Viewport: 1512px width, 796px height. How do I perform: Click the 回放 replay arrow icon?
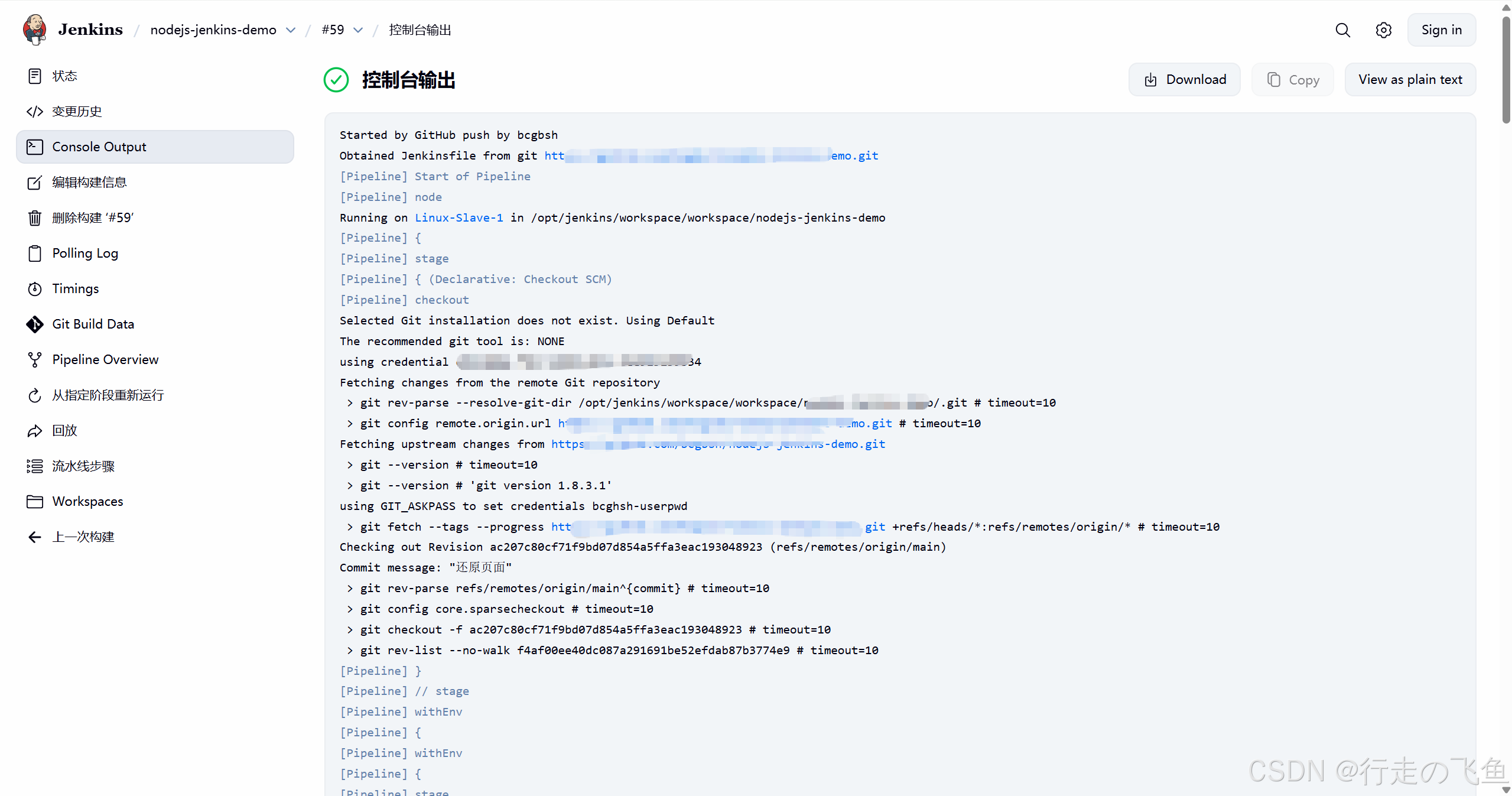coord(35,431)
